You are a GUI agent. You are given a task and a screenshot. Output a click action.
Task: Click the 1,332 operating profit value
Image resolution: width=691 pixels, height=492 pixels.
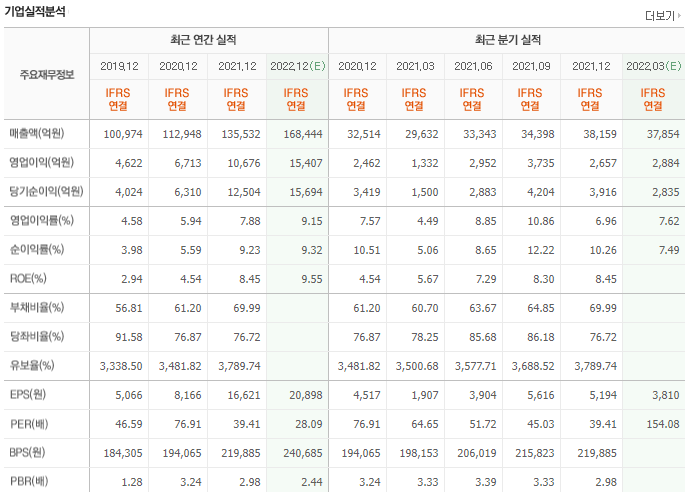coord(425,163)
